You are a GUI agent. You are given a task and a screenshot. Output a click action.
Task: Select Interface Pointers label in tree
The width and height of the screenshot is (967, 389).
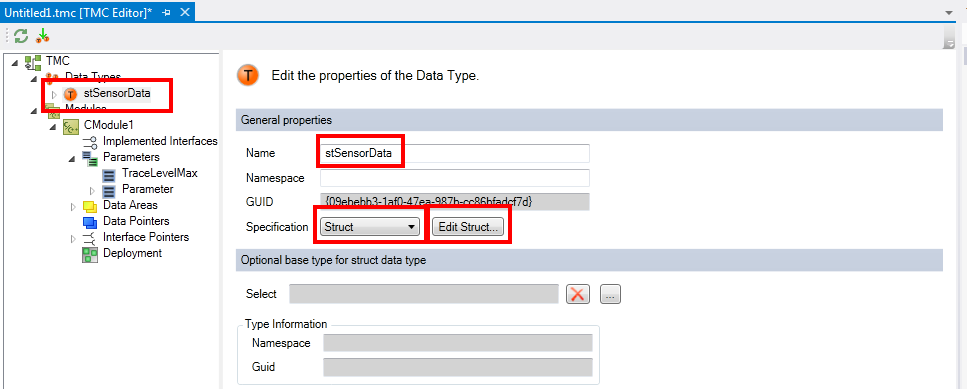(146, 237)
